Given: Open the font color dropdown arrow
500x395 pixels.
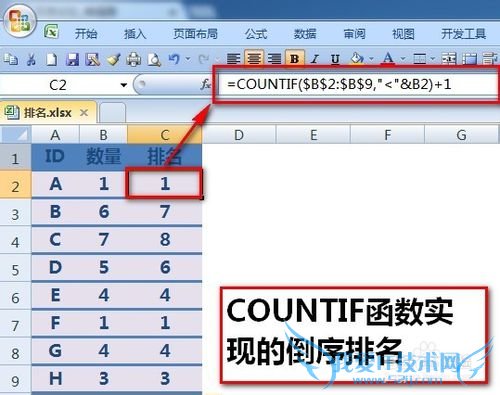Looking at the screenshot, I should coord(403,59).
